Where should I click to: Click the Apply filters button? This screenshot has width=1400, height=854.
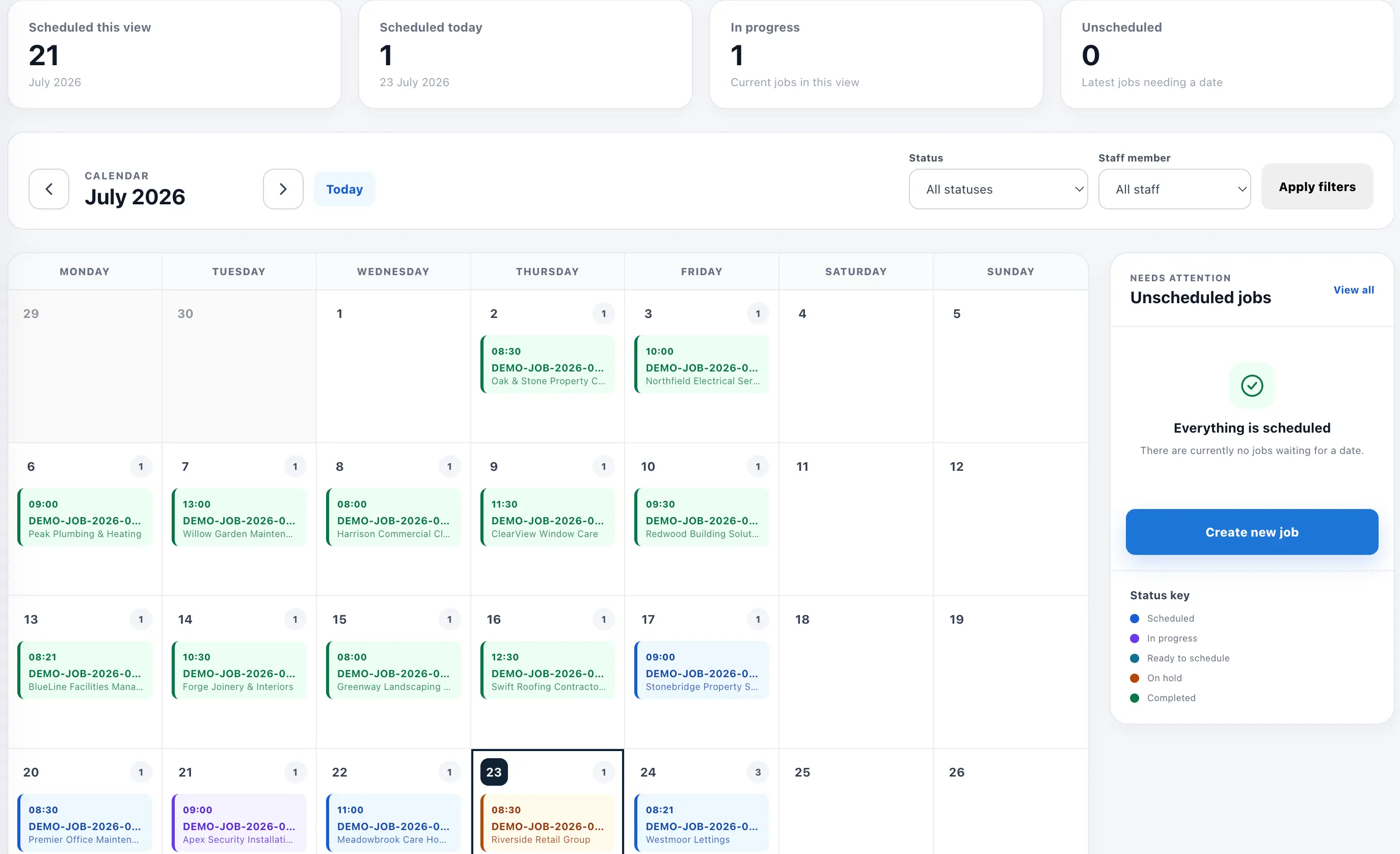(x=1317, y=186)
